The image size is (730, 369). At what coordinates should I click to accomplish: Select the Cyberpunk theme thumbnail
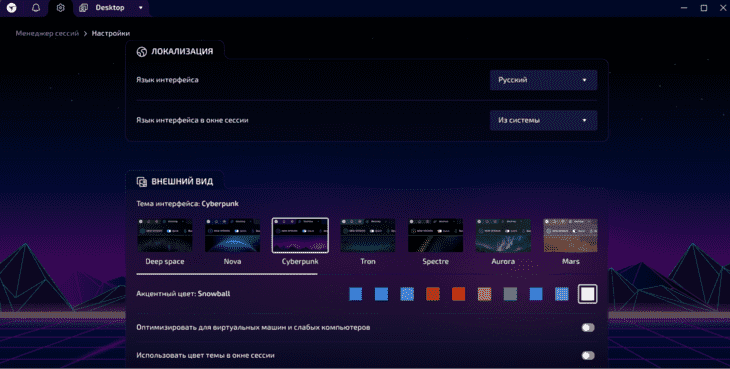300,235
